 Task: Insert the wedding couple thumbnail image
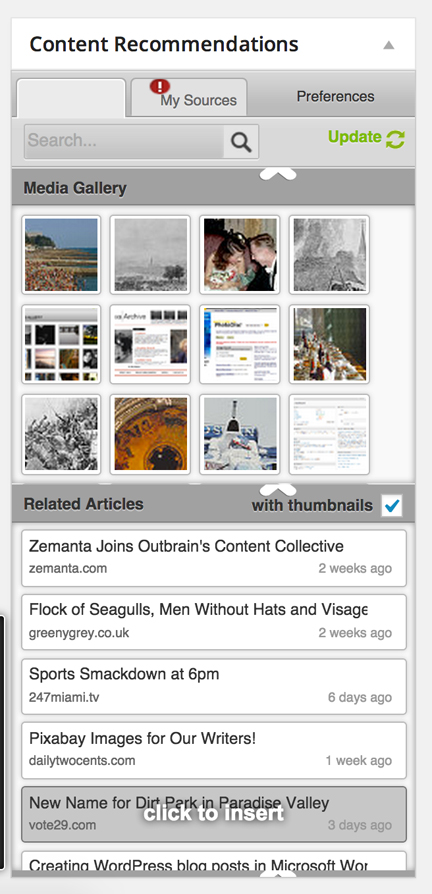(240, 255)
